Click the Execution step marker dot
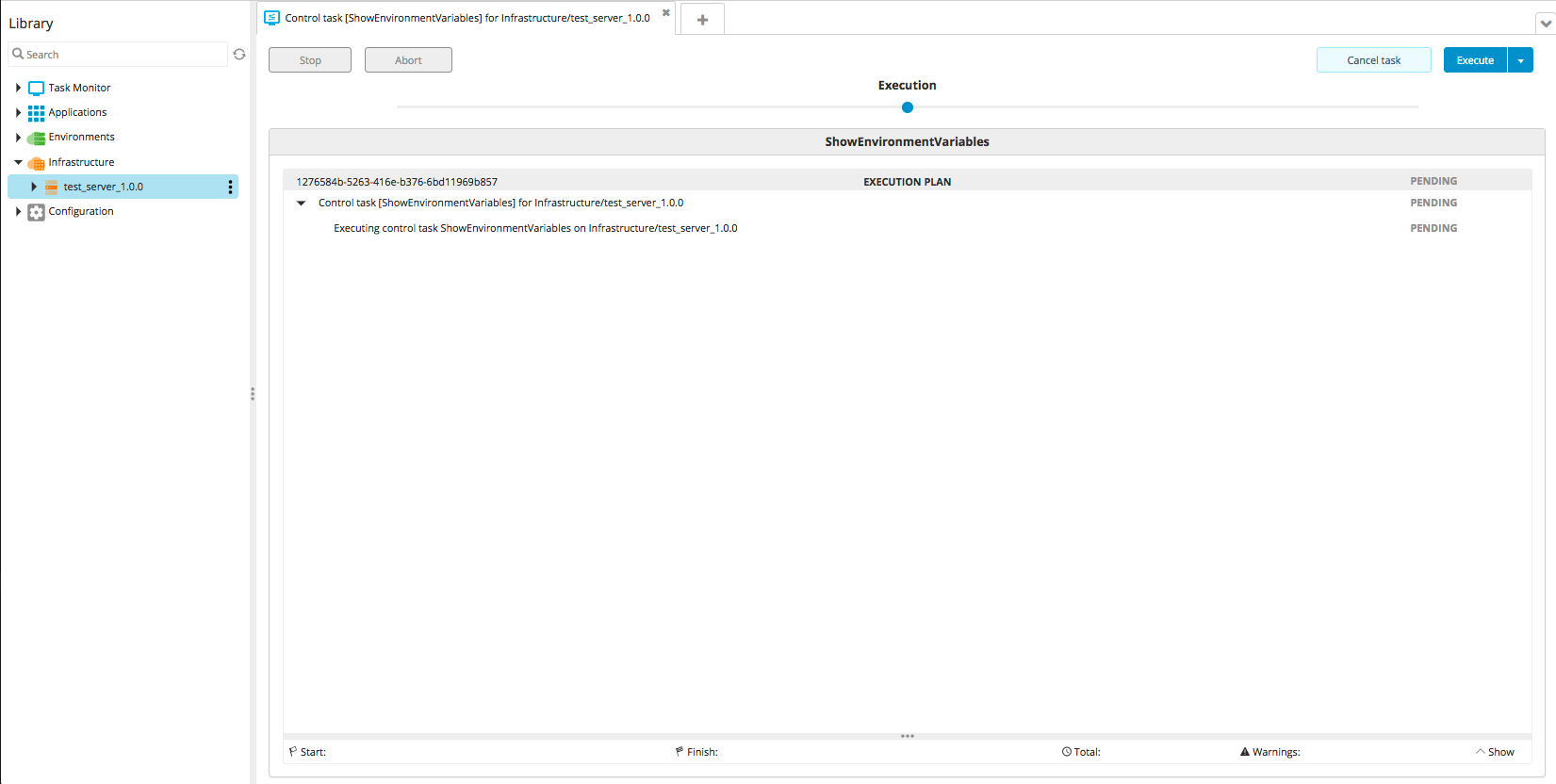 tap(908, 107)
